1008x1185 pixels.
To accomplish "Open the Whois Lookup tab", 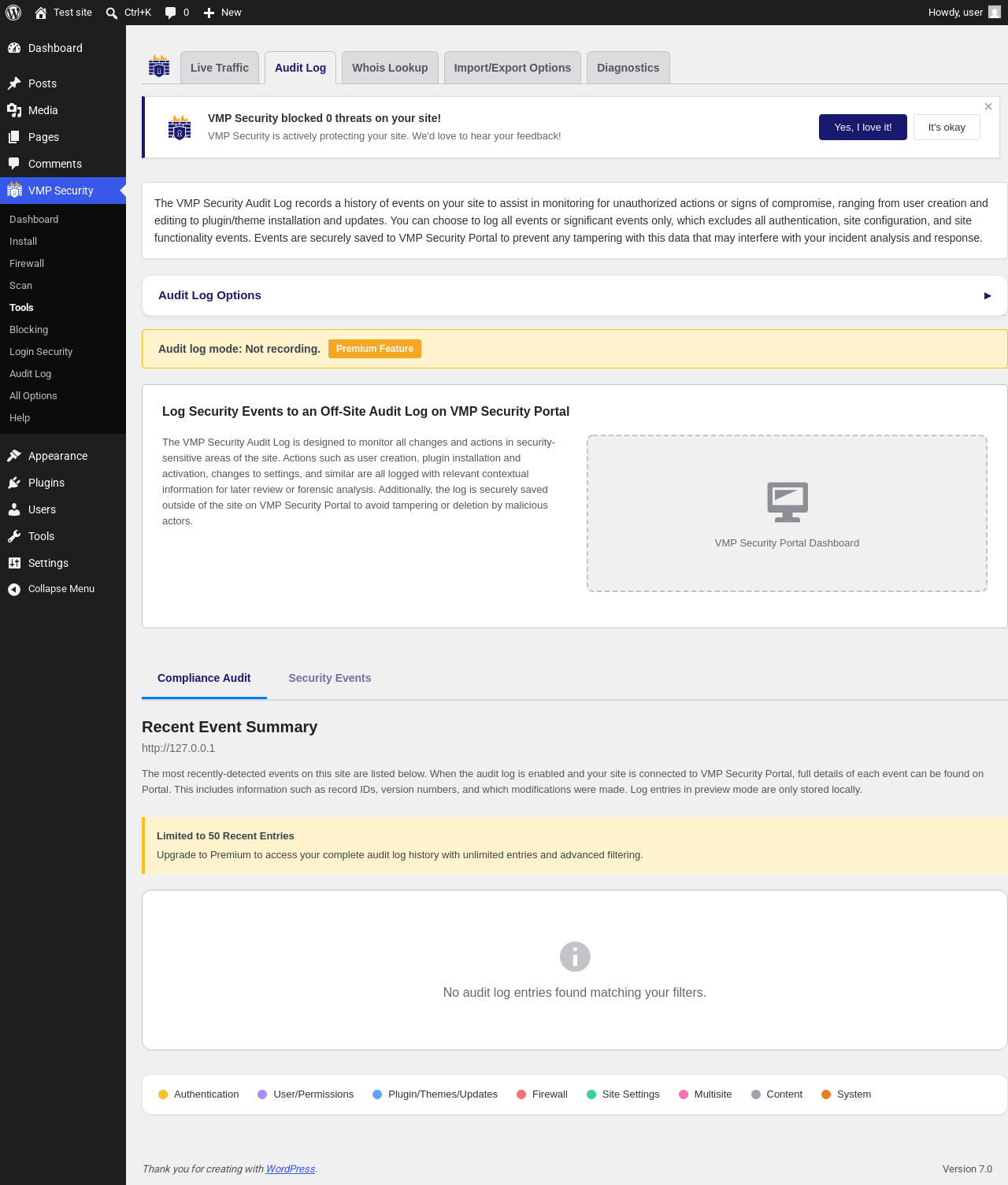I will [x=390, y=68].
